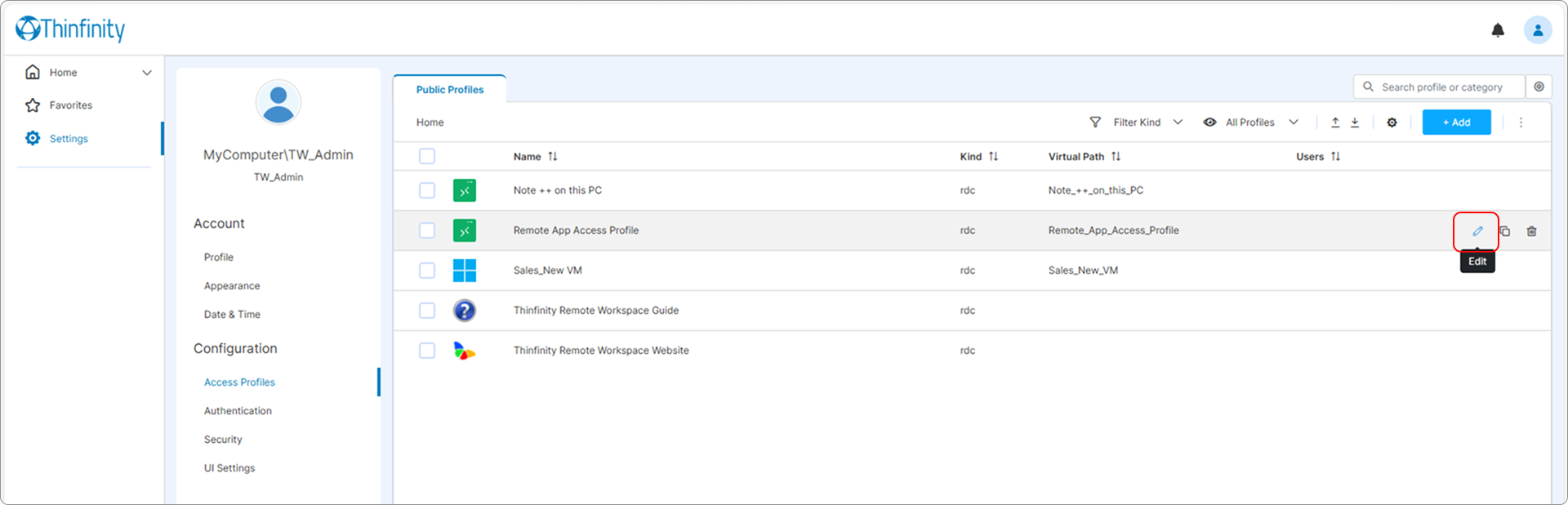Image resolution: width=1568 pixels, height=505 pixels.
Task: Click the download arrow icon in toolbar
Action: point(1354,123)
